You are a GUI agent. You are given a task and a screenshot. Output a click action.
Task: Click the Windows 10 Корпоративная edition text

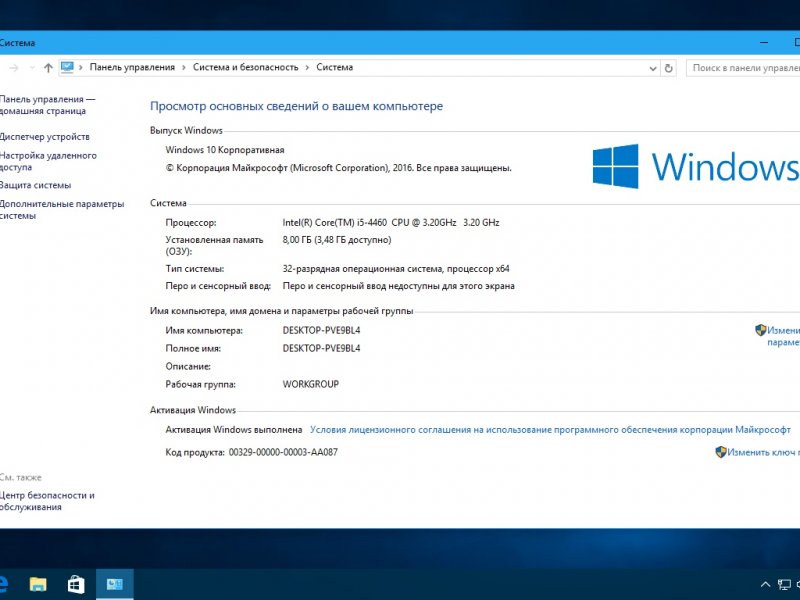(225, 150)
